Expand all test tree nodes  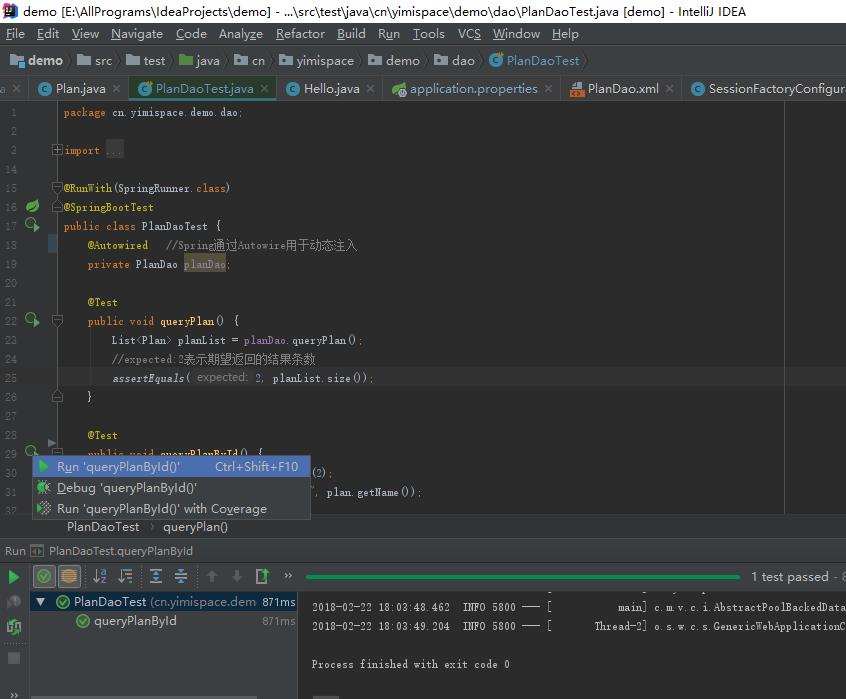click(156, 577)
